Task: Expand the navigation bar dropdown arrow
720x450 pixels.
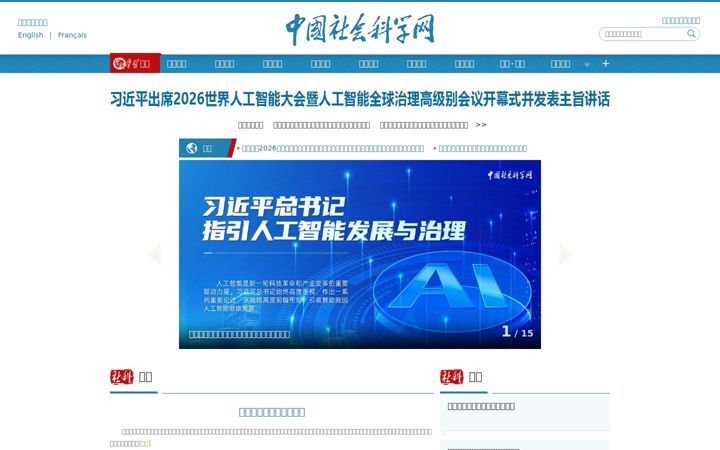Action: point(587,64)
